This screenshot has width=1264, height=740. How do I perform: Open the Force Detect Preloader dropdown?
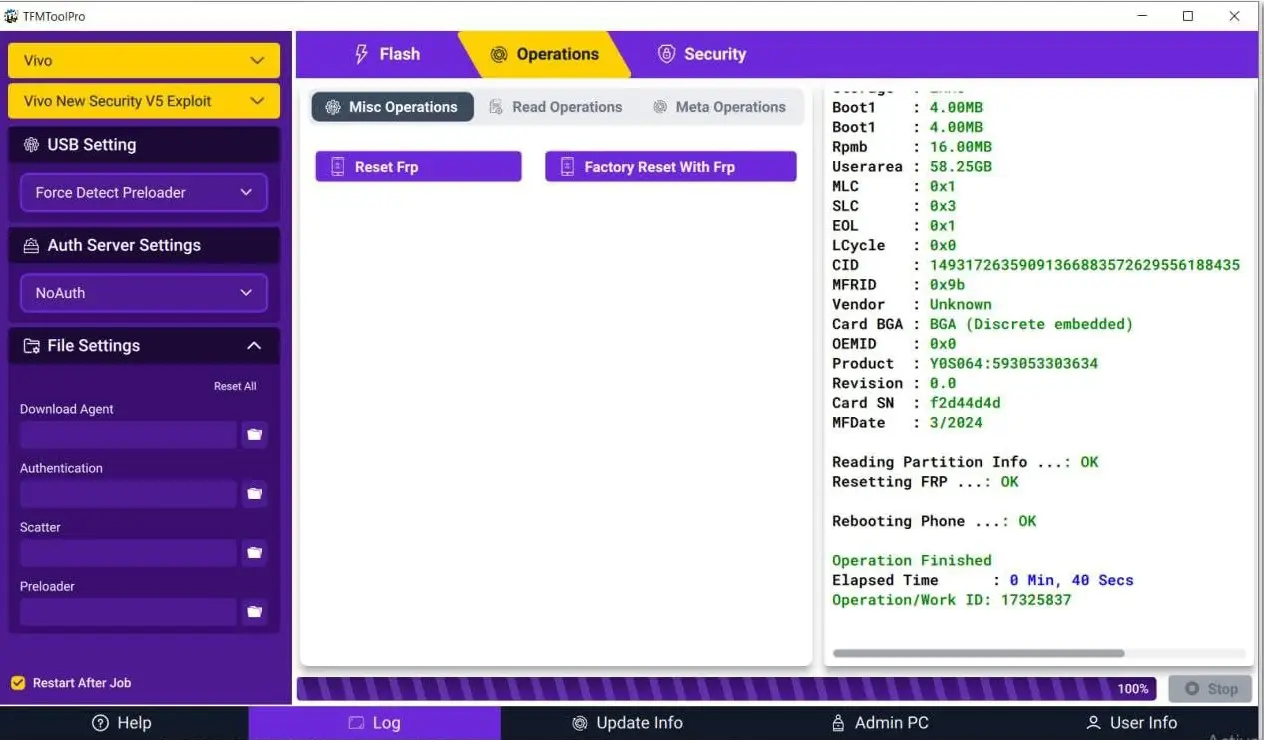(144, 193)
